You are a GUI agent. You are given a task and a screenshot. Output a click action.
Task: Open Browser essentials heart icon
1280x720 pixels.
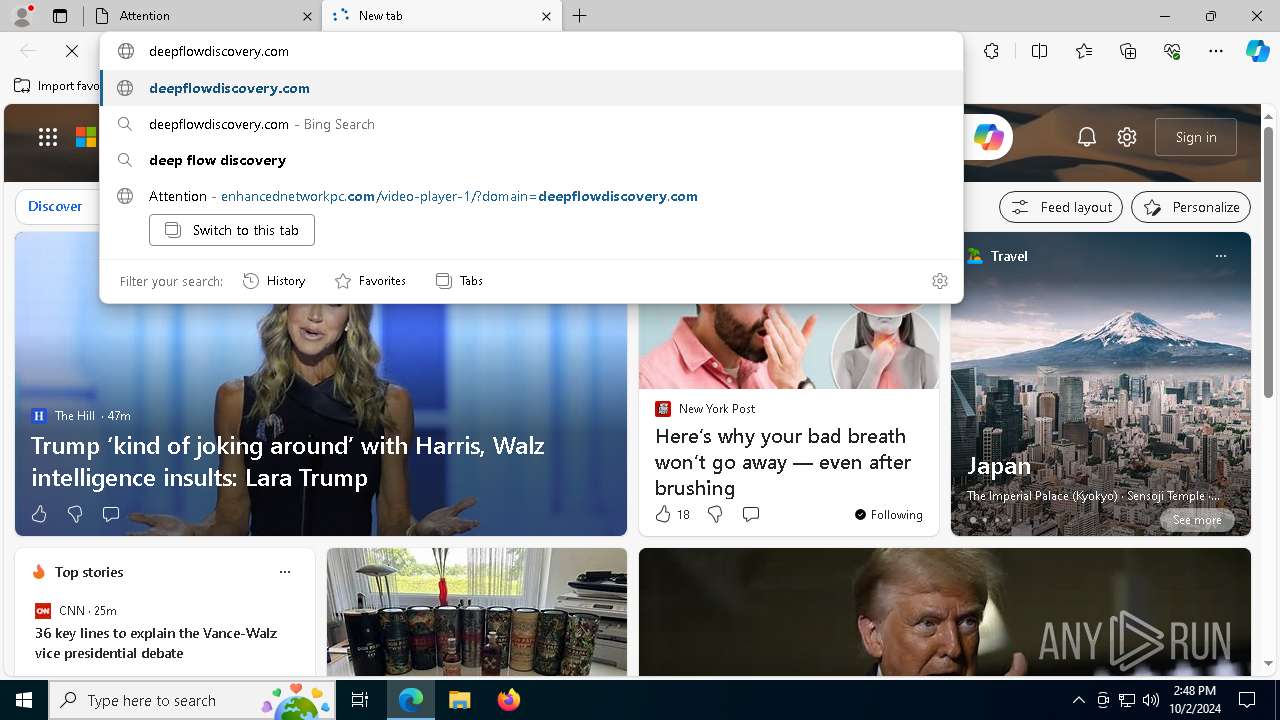[1172, 51]
